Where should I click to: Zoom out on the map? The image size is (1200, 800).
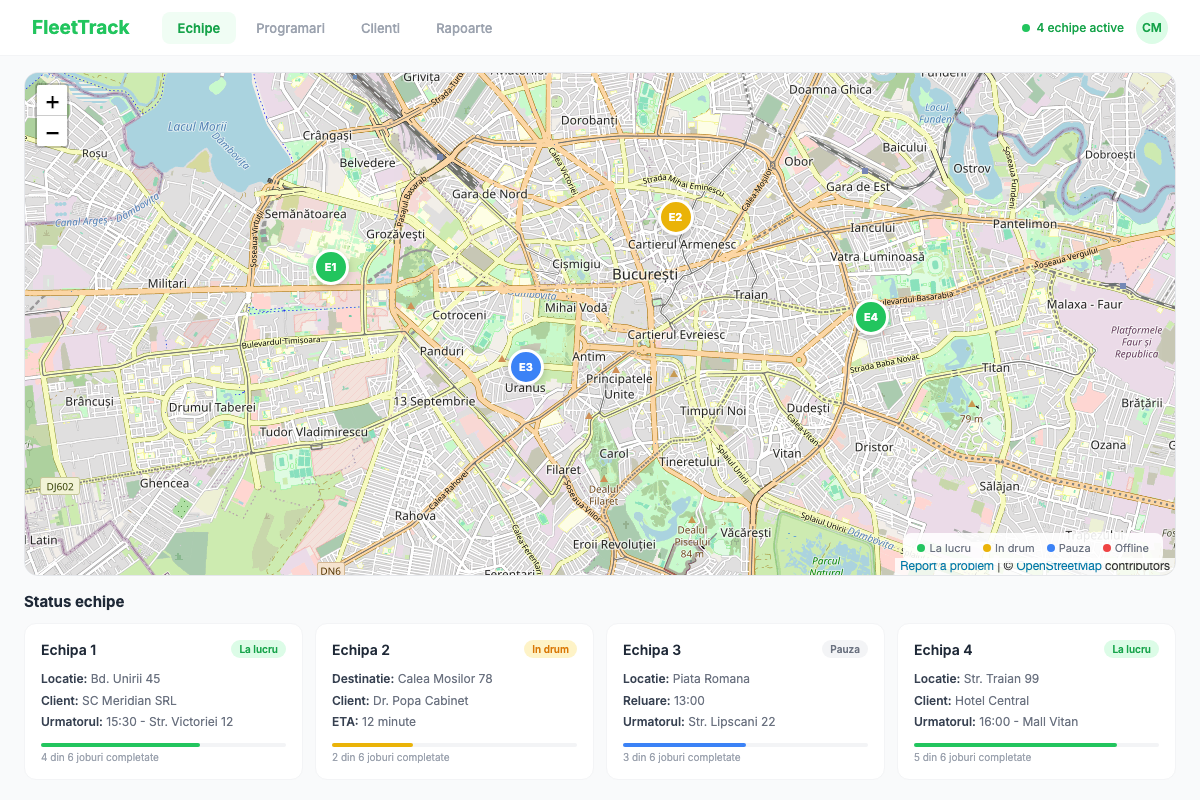click(52, 132)
